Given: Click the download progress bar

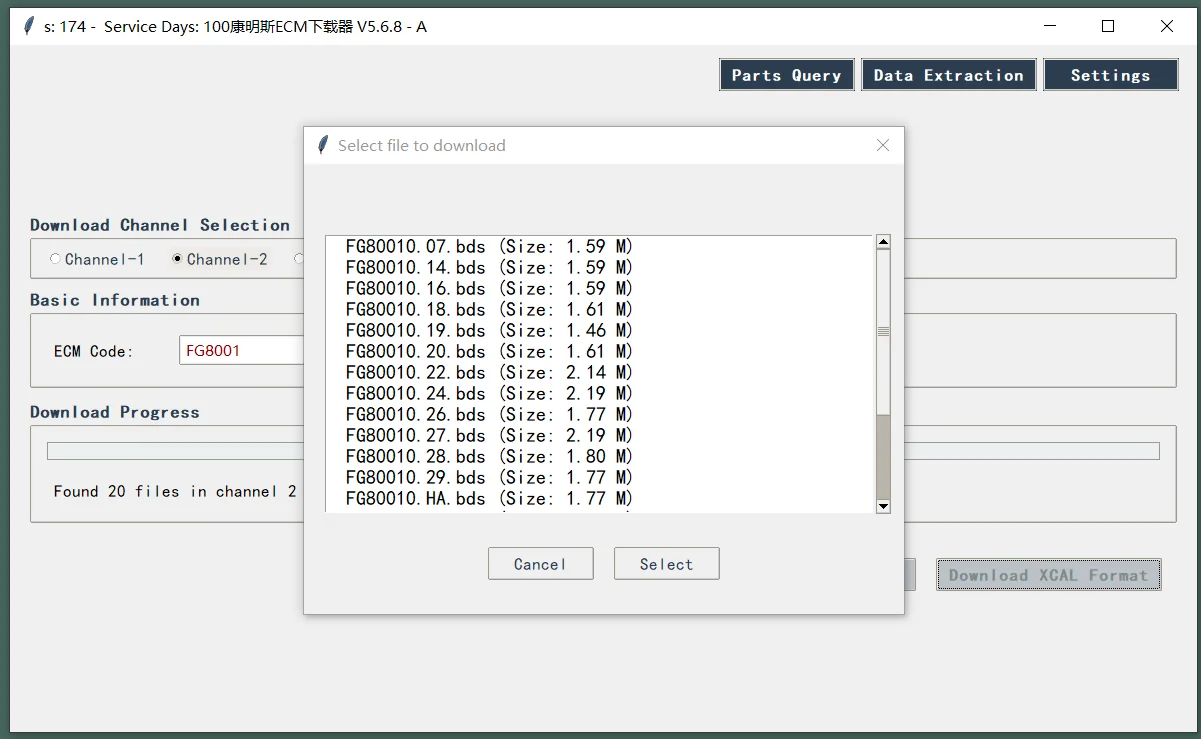Looking at the screenshot, I should (x=603, y=451).
